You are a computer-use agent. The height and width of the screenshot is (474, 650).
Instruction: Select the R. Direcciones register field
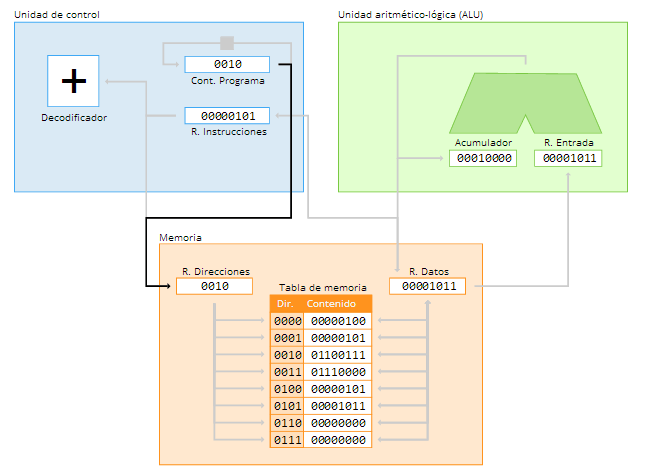click(x=214, y=286)
